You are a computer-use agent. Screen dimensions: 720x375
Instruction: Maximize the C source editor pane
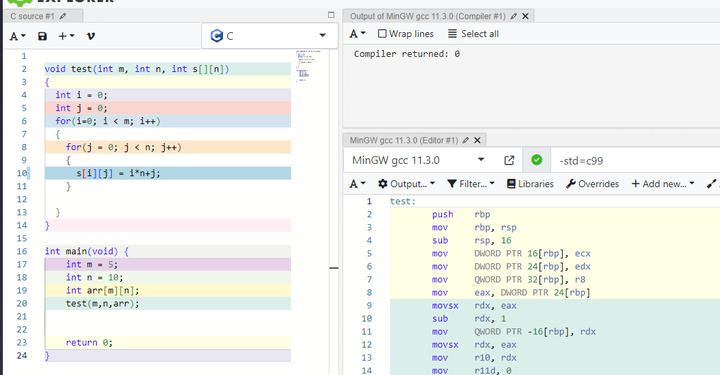tap(331, 15)
